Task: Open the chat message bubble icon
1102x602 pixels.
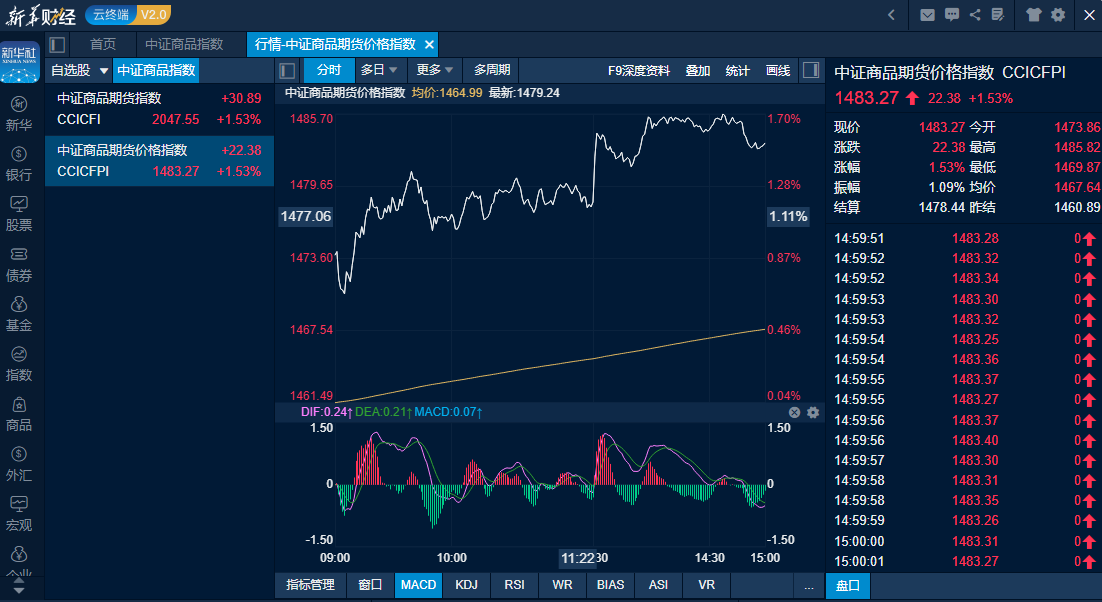Action: [x=951, y=15]
